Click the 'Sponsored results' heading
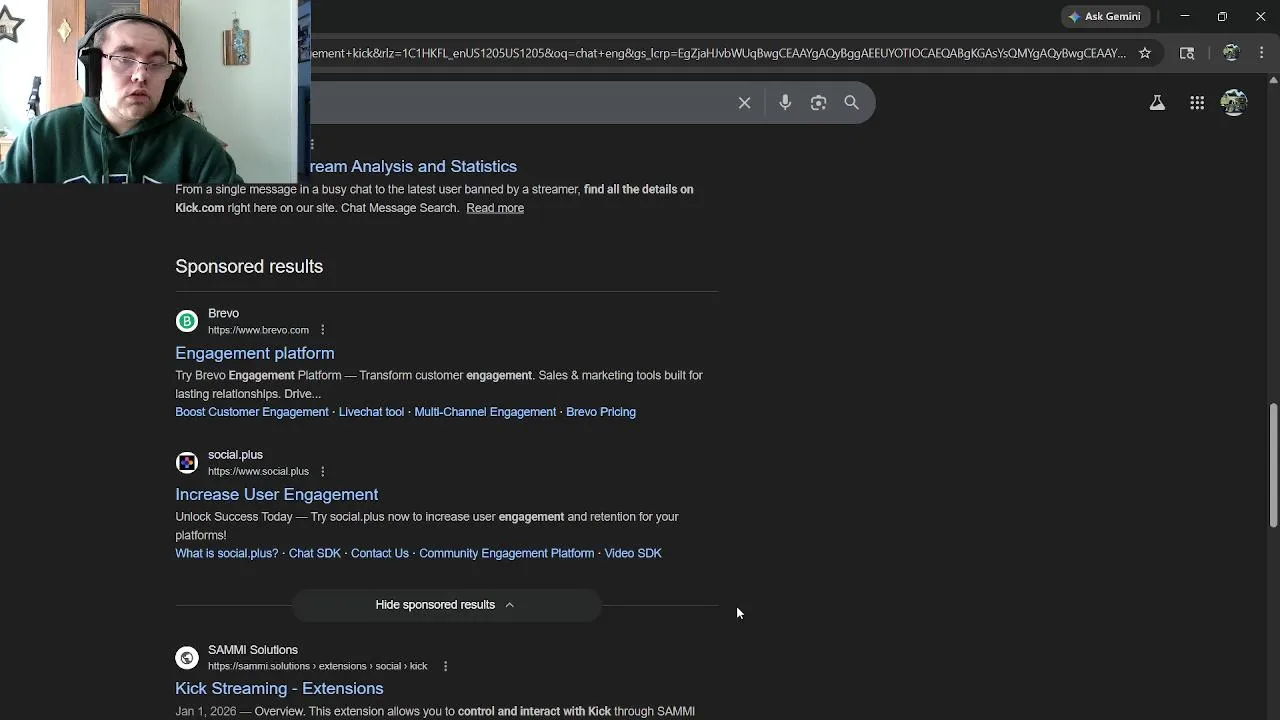1280x720 pixels. 249,266
